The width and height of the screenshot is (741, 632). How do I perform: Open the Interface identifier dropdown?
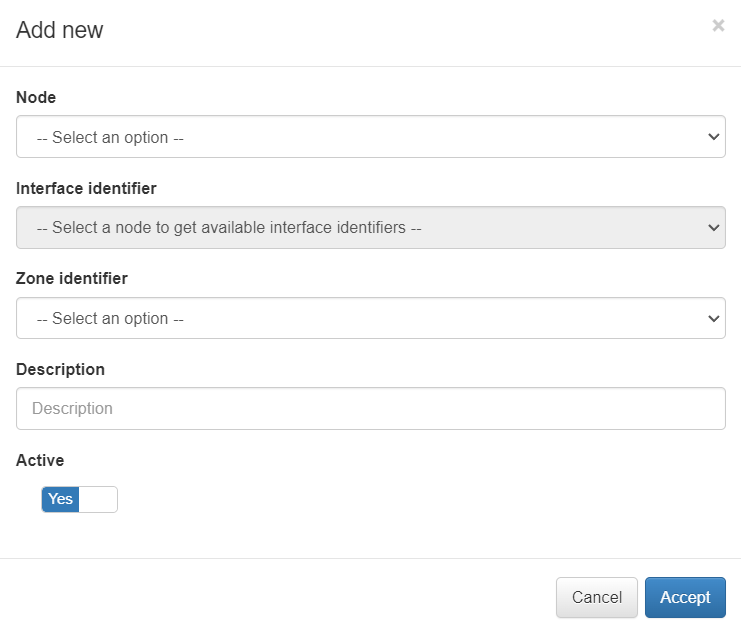[370, 227]
